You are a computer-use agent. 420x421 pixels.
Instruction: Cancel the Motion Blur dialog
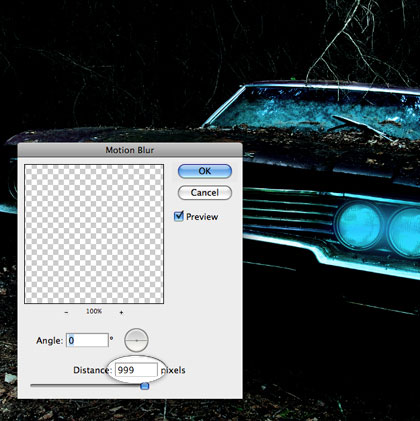[x=205, y=193]
